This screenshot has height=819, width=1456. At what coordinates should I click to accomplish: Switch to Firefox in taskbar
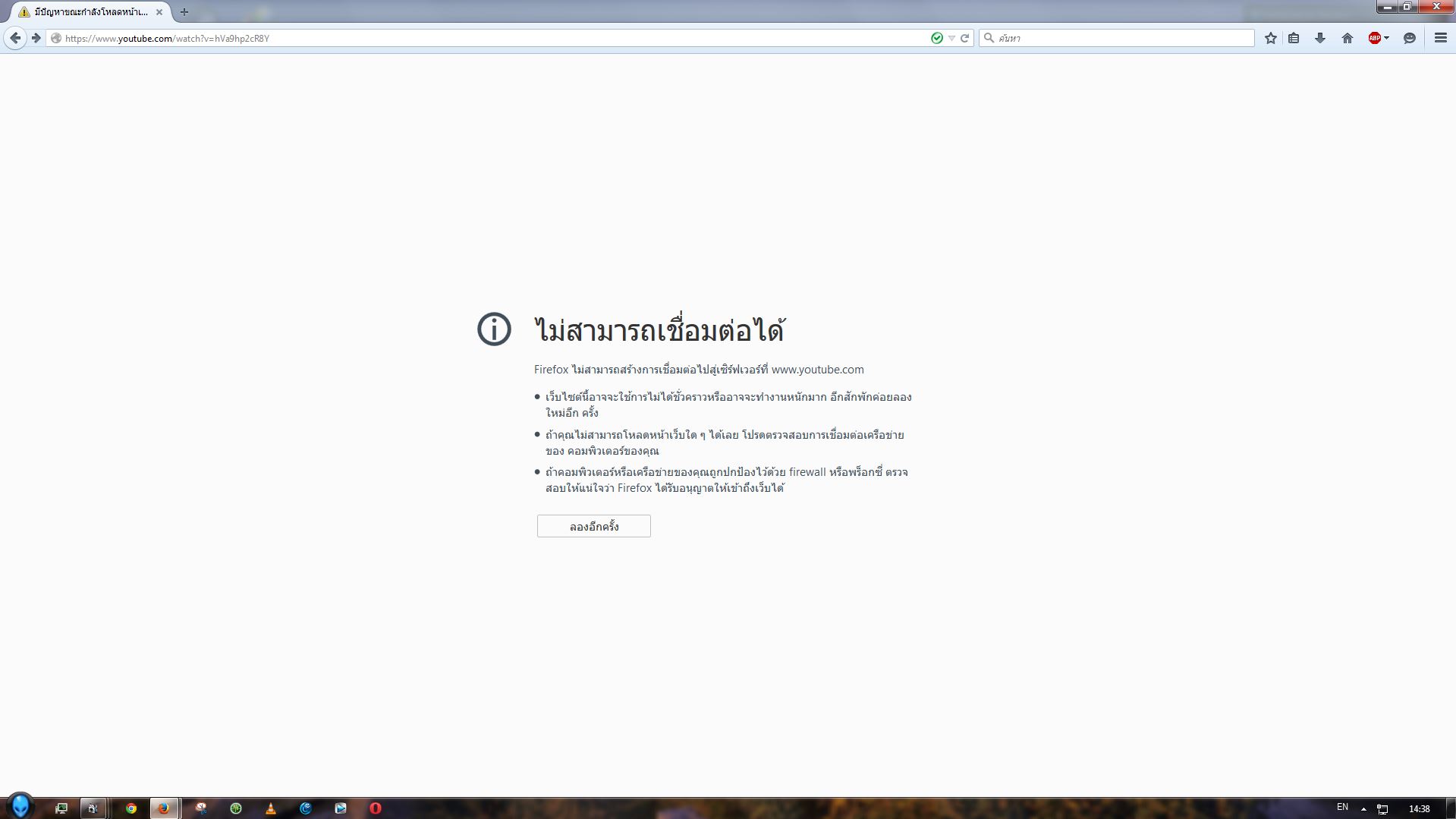coord(163,808)
